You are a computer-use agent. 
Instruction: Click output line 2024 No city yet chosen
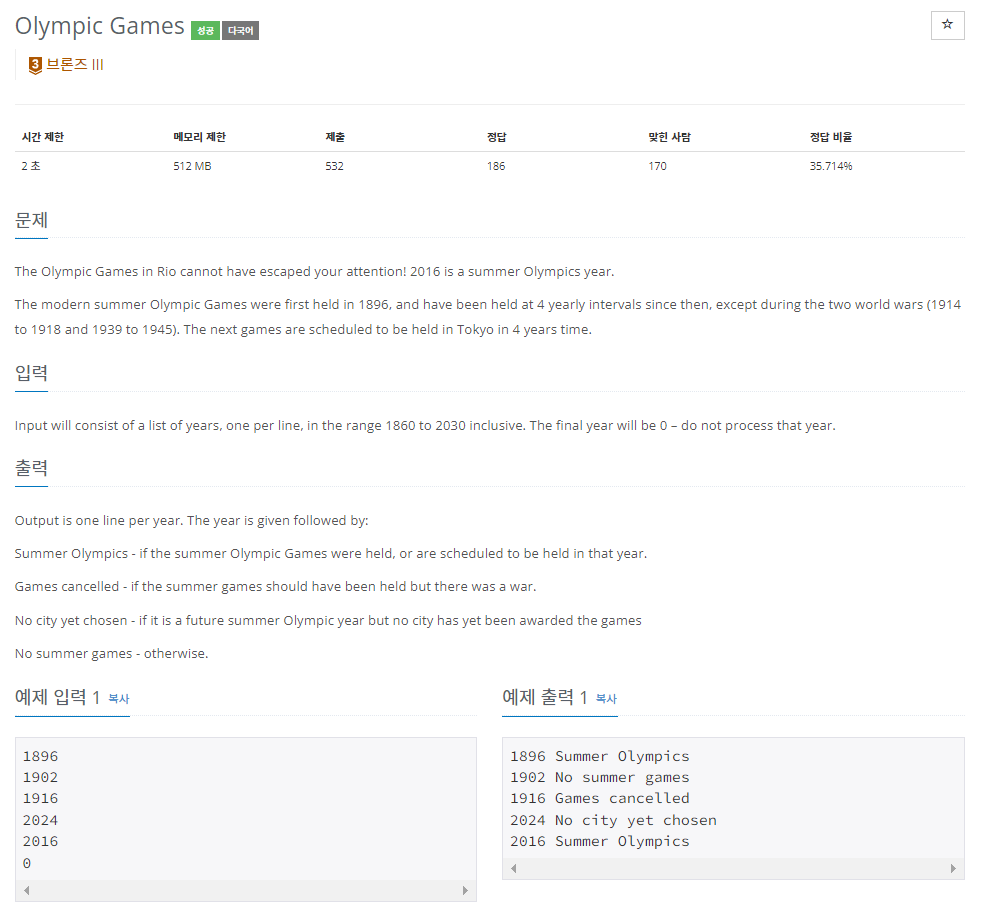[x=613, y=820]
